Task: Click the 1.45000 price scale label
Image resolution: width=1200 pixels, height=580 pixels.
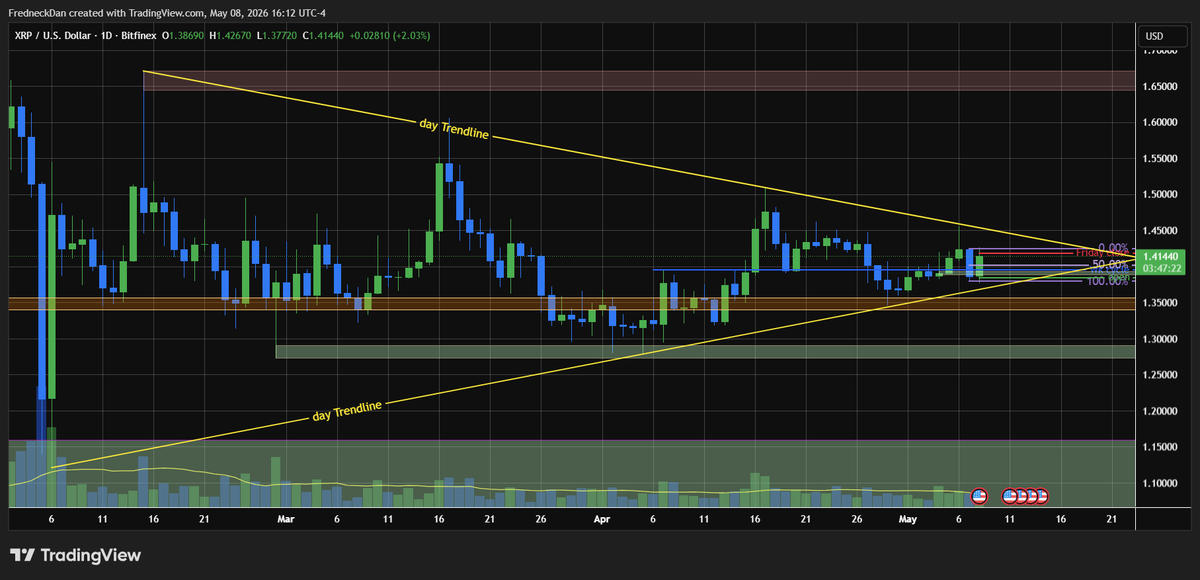Action: [1162, 231]
